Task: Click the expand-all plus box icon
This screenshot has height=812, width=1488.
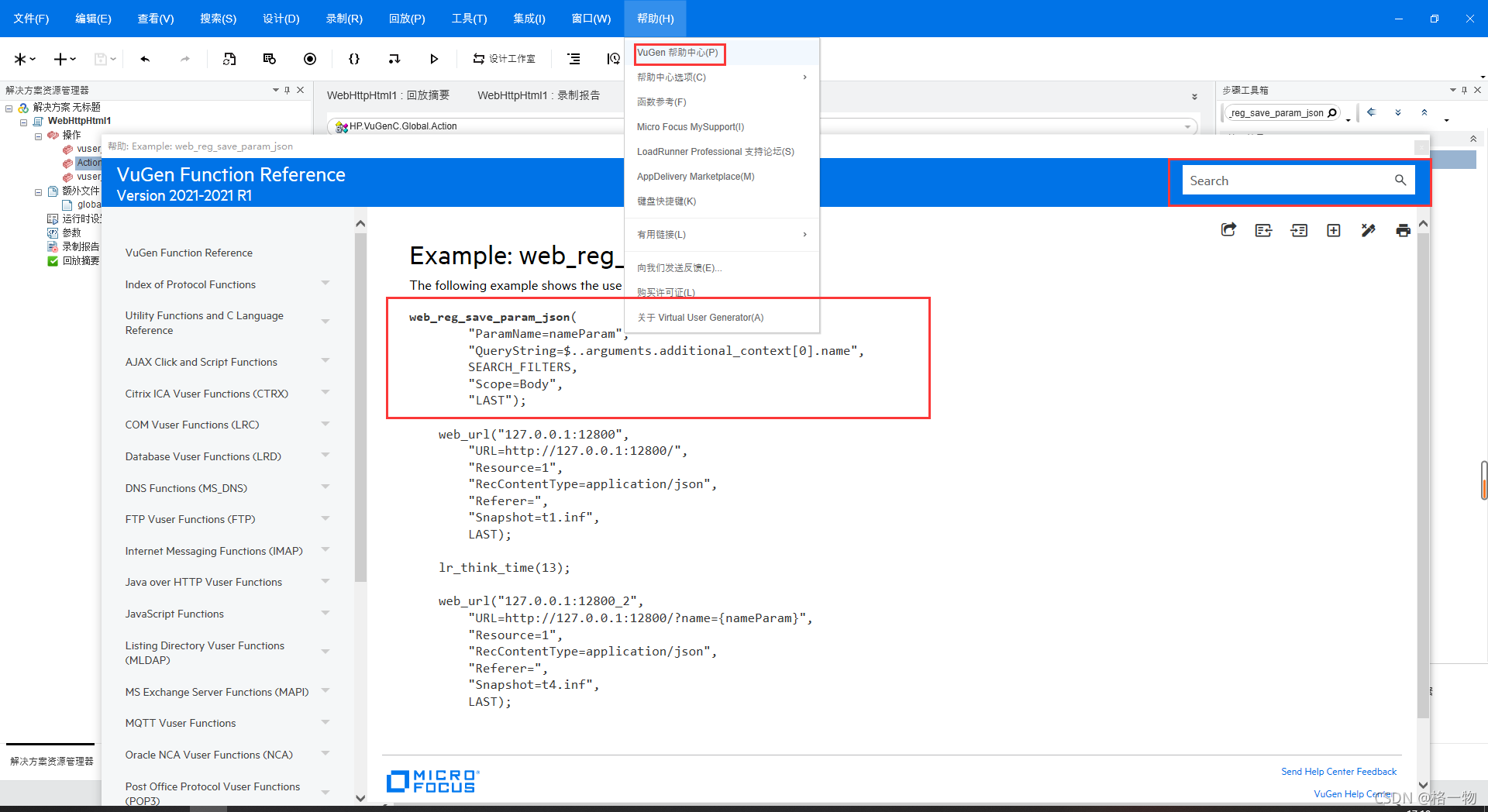Action: click(x=1334, y=230)
